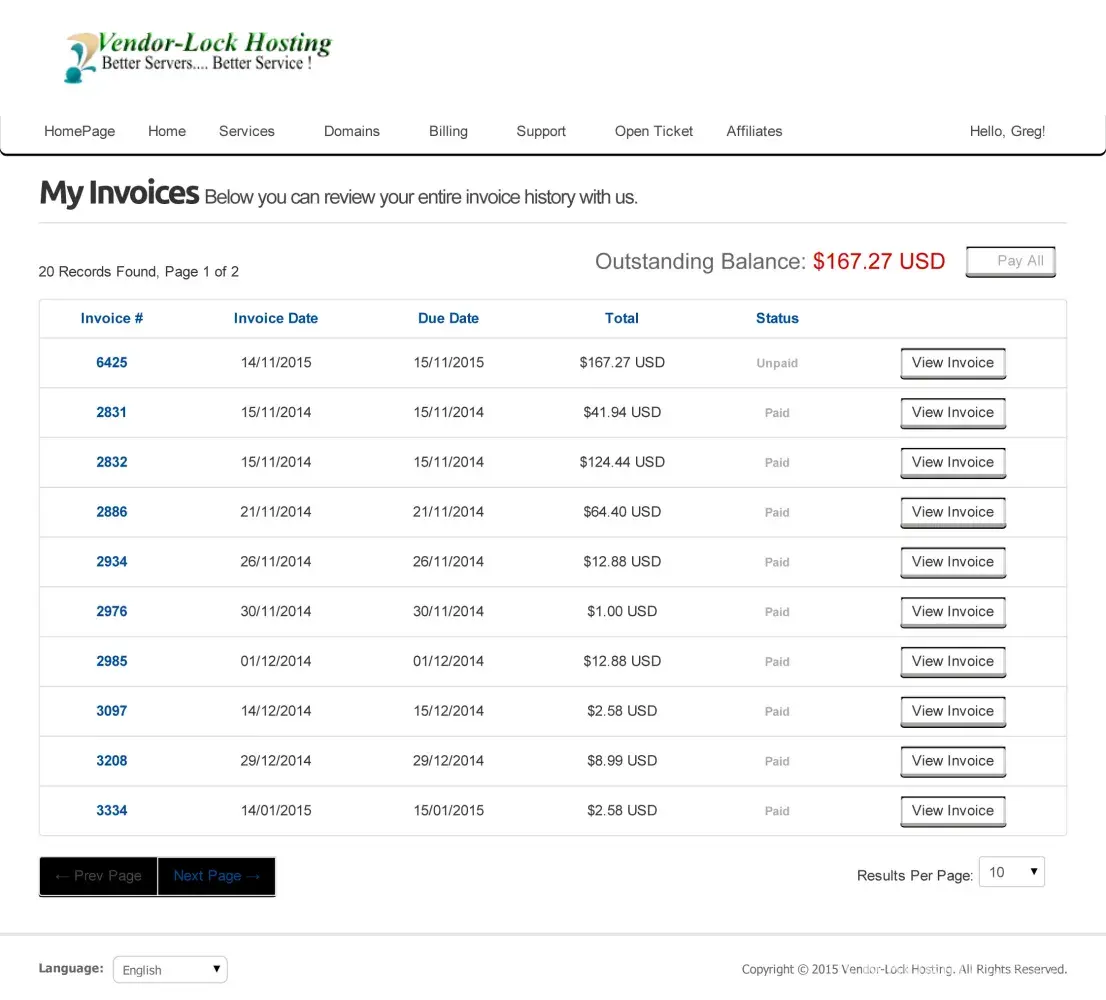Image resolution: width=1106 pixels, height=1000 pixels.
Task: Open invoice number 2886 link
Action: (x=112, y=512)
